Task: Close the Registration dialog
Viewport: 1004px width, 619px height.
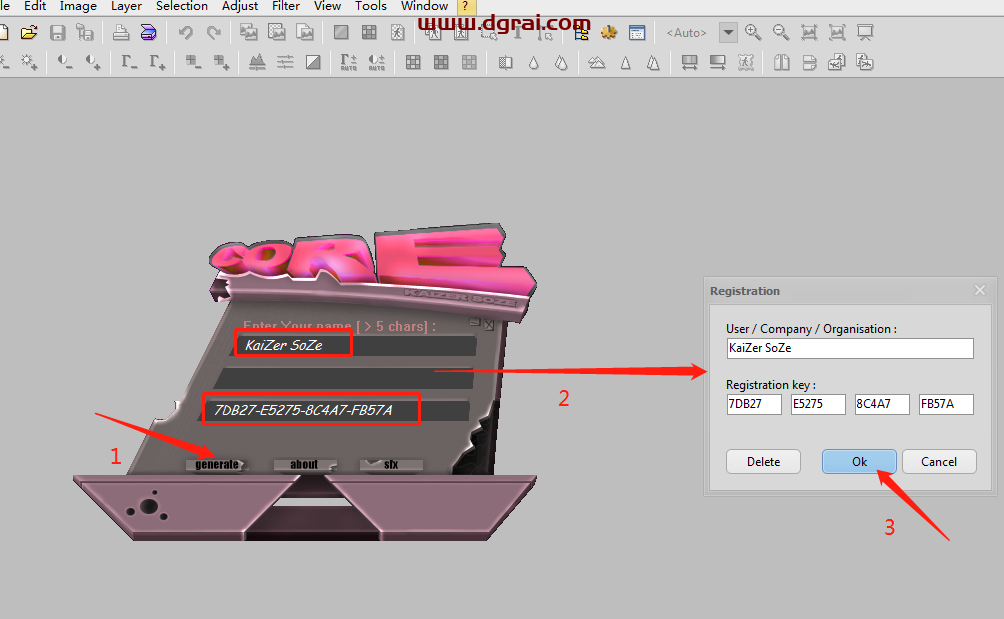Action: pyautogui.click(x=980, y=291)
